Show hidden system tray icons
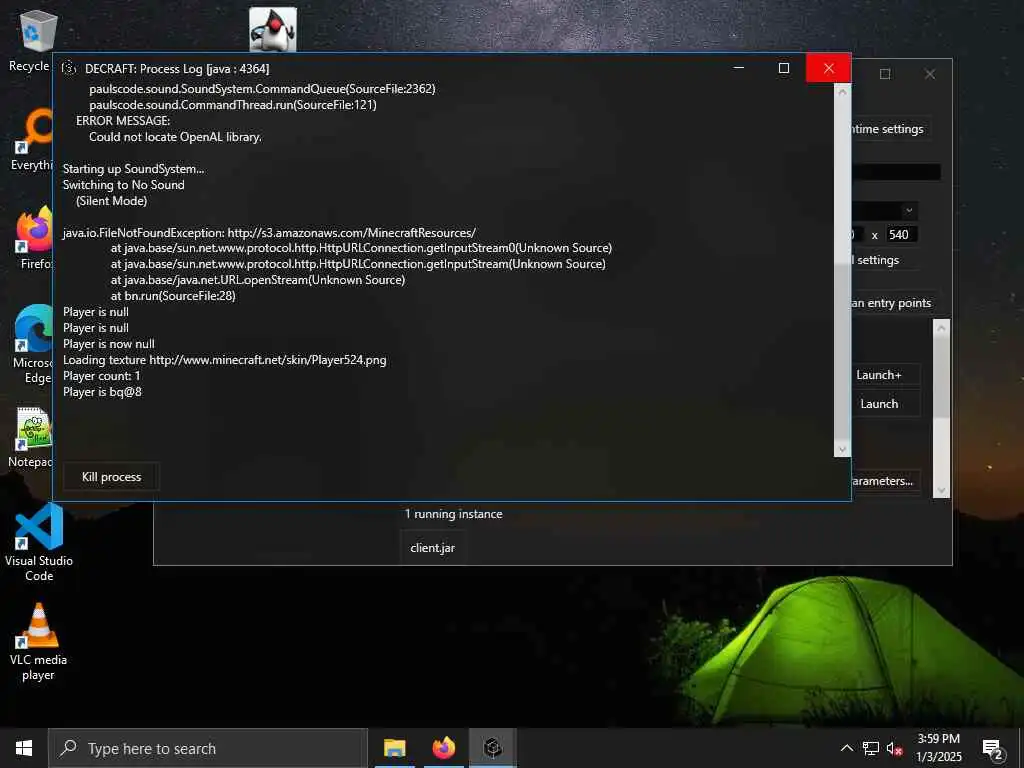This screenshot has height=768, width=1024. click(846, 748)
